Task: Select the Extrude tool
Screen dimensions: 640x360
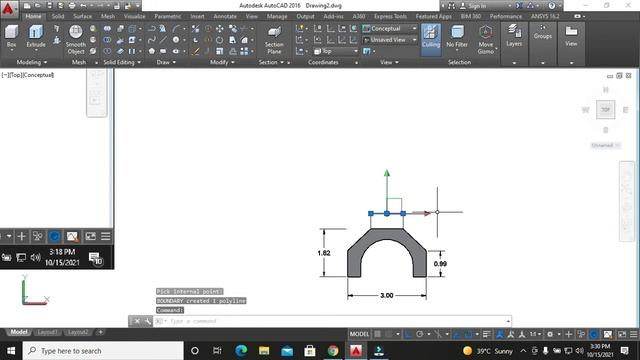Action: point(36,36)
